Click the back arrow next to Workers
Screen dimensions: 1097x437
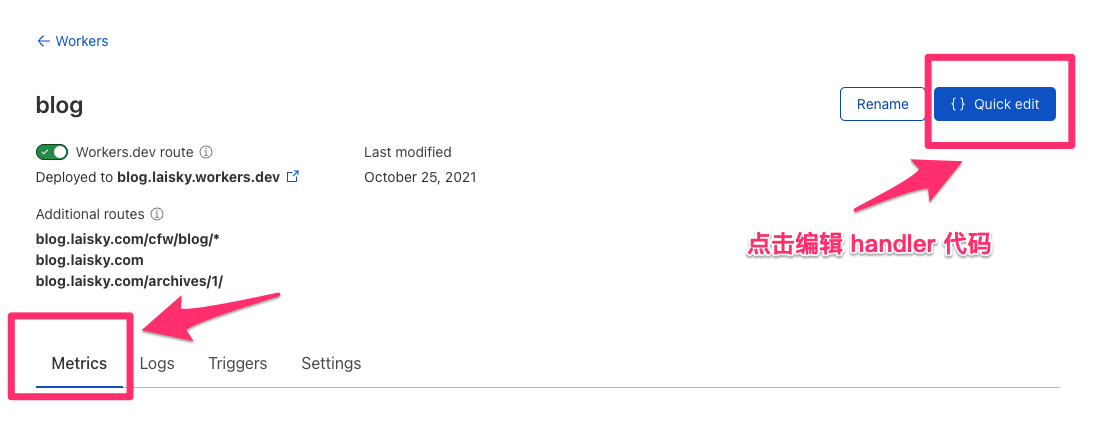coord(43,41)
